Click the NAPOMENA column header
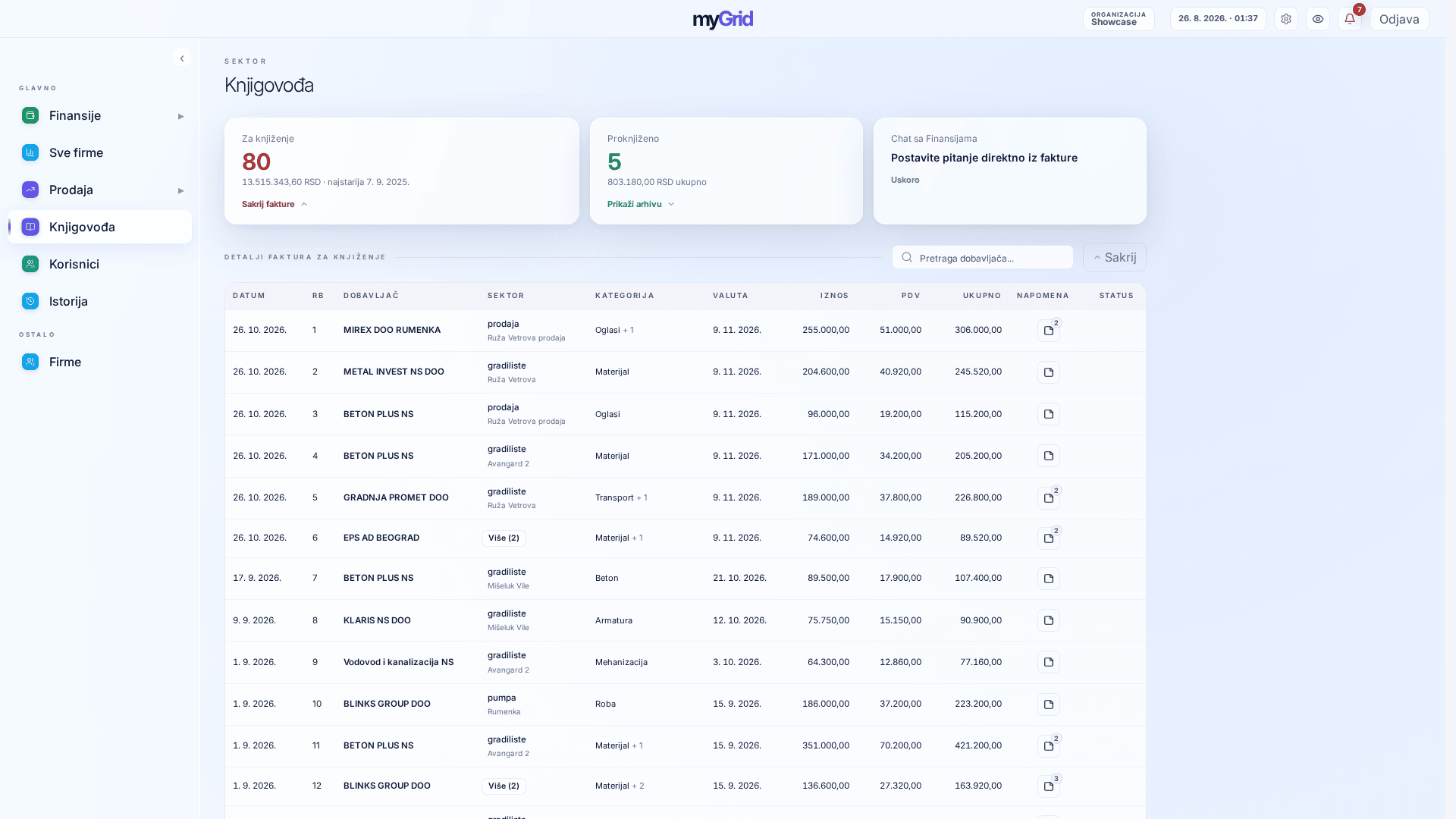 tap(1043, 296)
